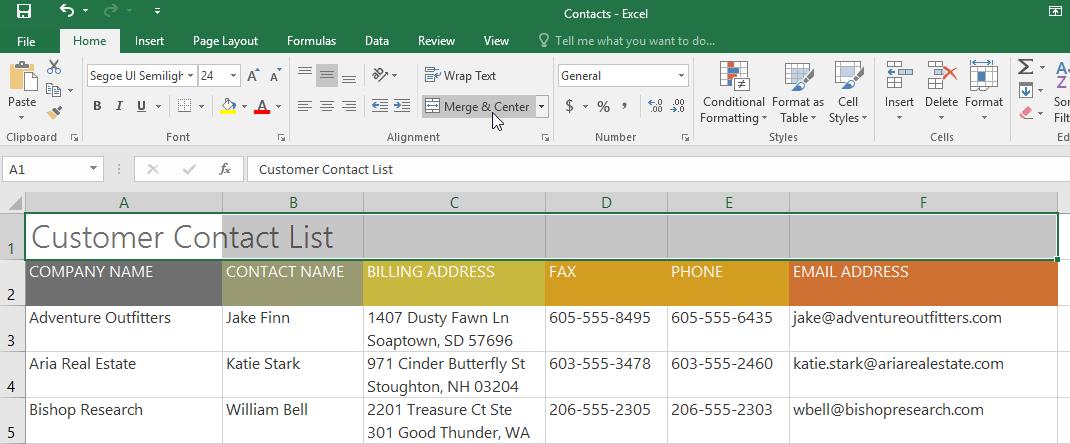Viewport: 1070px width, 444px height.
Task: Open the Conditional Formatting button
Action: [x=734, y=95]
